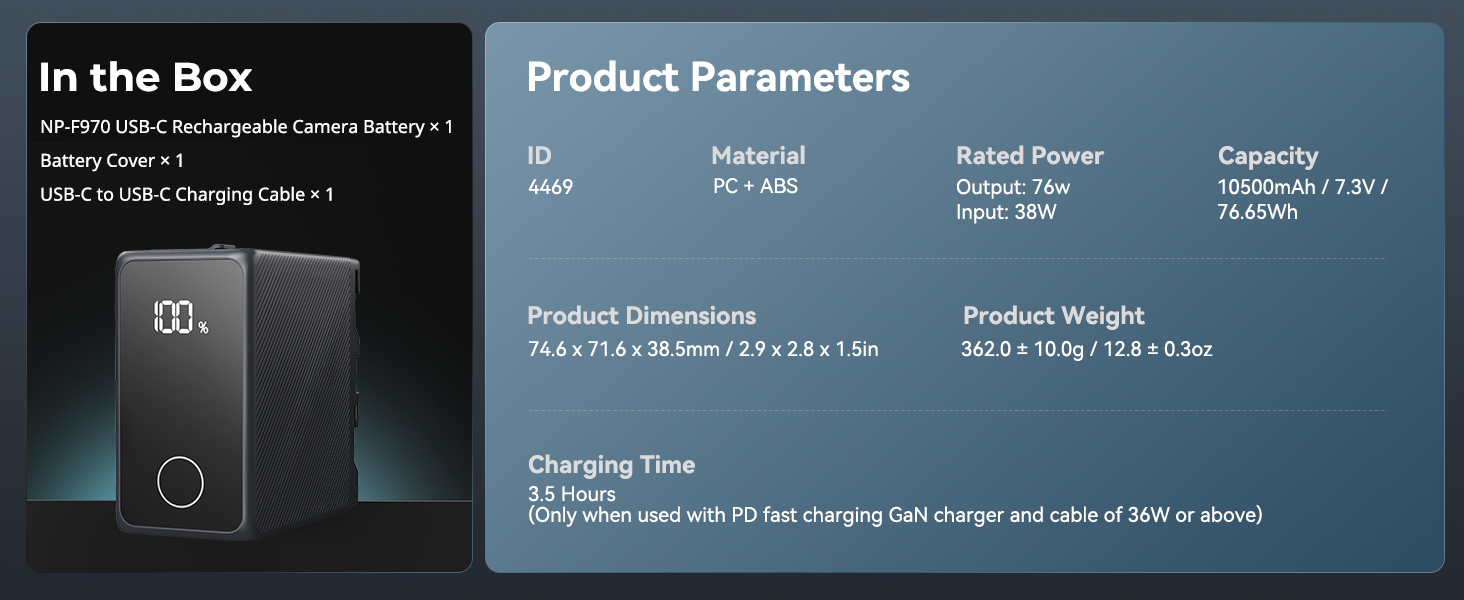1464x600 pixels.
Task: Select the "PC + ABS" material value
Action: pos(755,187)
